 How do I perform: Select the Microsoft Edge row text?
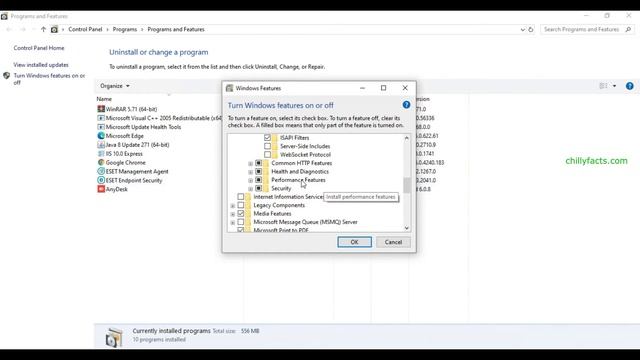click(124, 136)
